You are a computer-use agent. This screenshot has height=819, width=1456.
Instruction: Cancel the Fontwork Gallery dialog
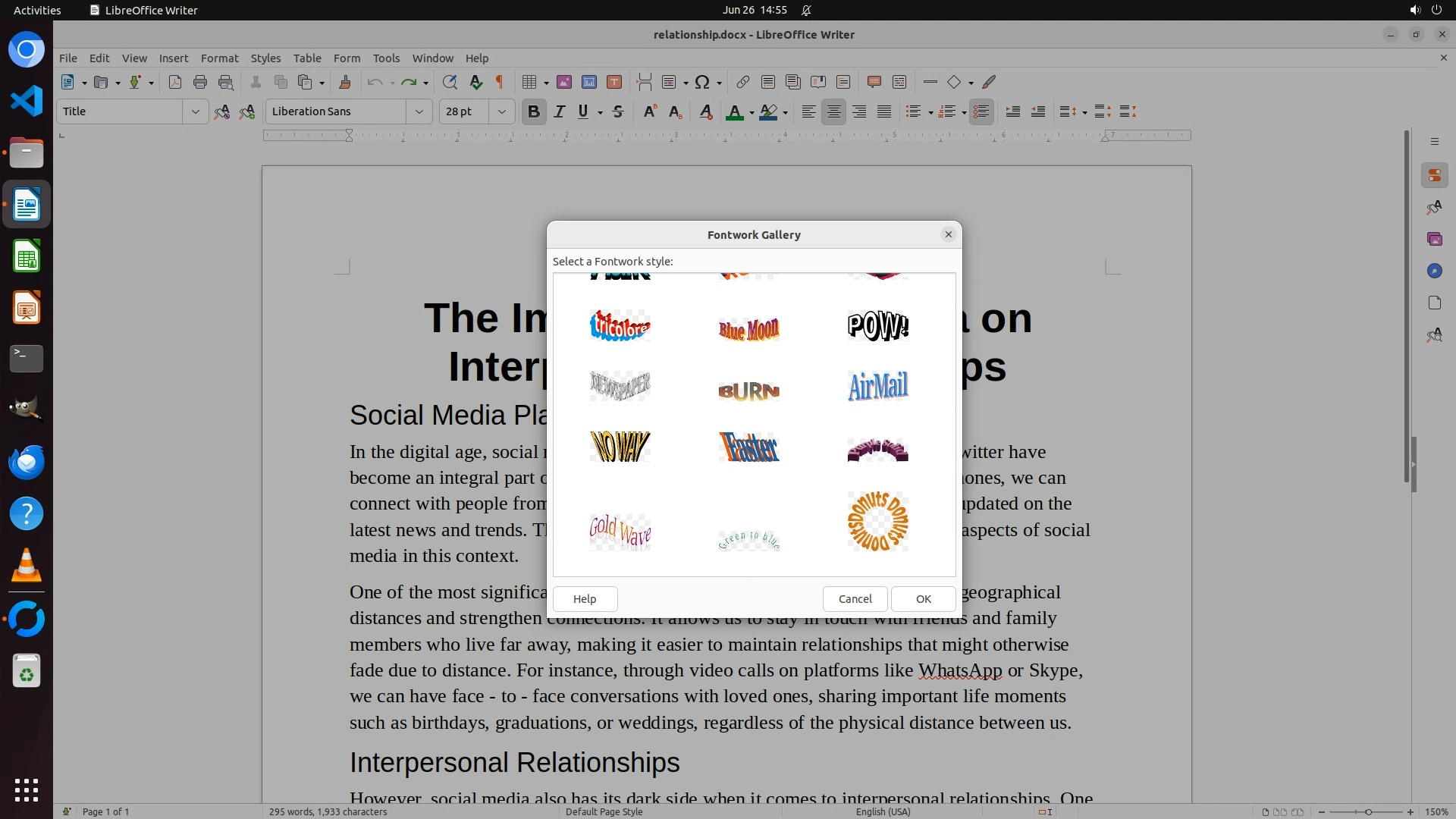coord(855,598)
